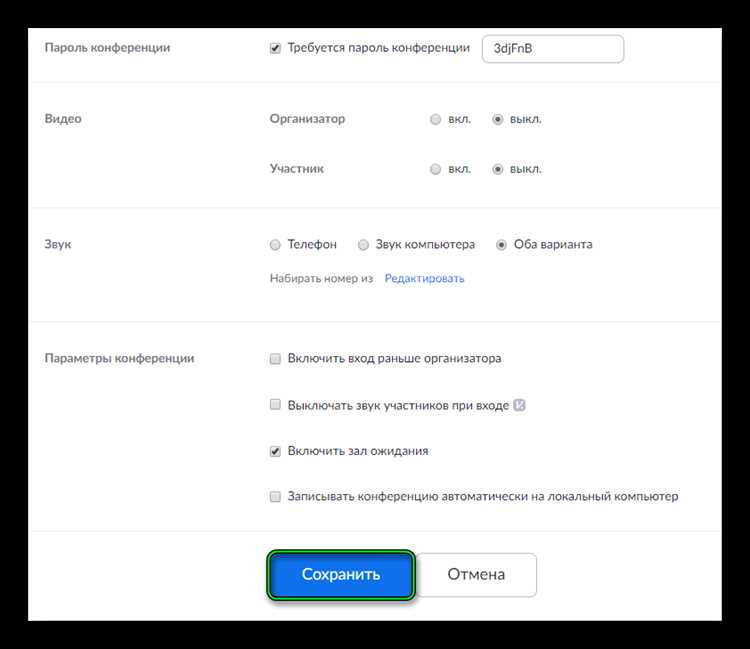Select 'выкл.' radio for Участник video
Screen dimensions: 750x649
tap(497, 169)
